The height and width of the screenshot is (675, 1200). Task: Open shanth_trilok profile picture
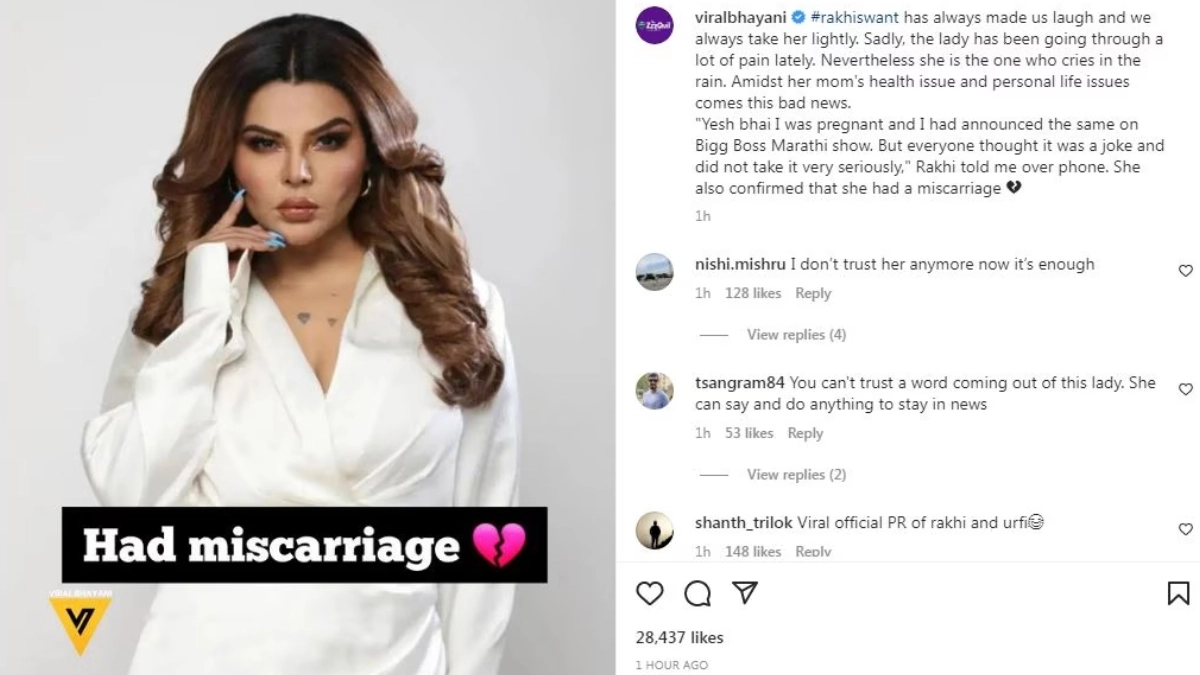tap(655, 530)
